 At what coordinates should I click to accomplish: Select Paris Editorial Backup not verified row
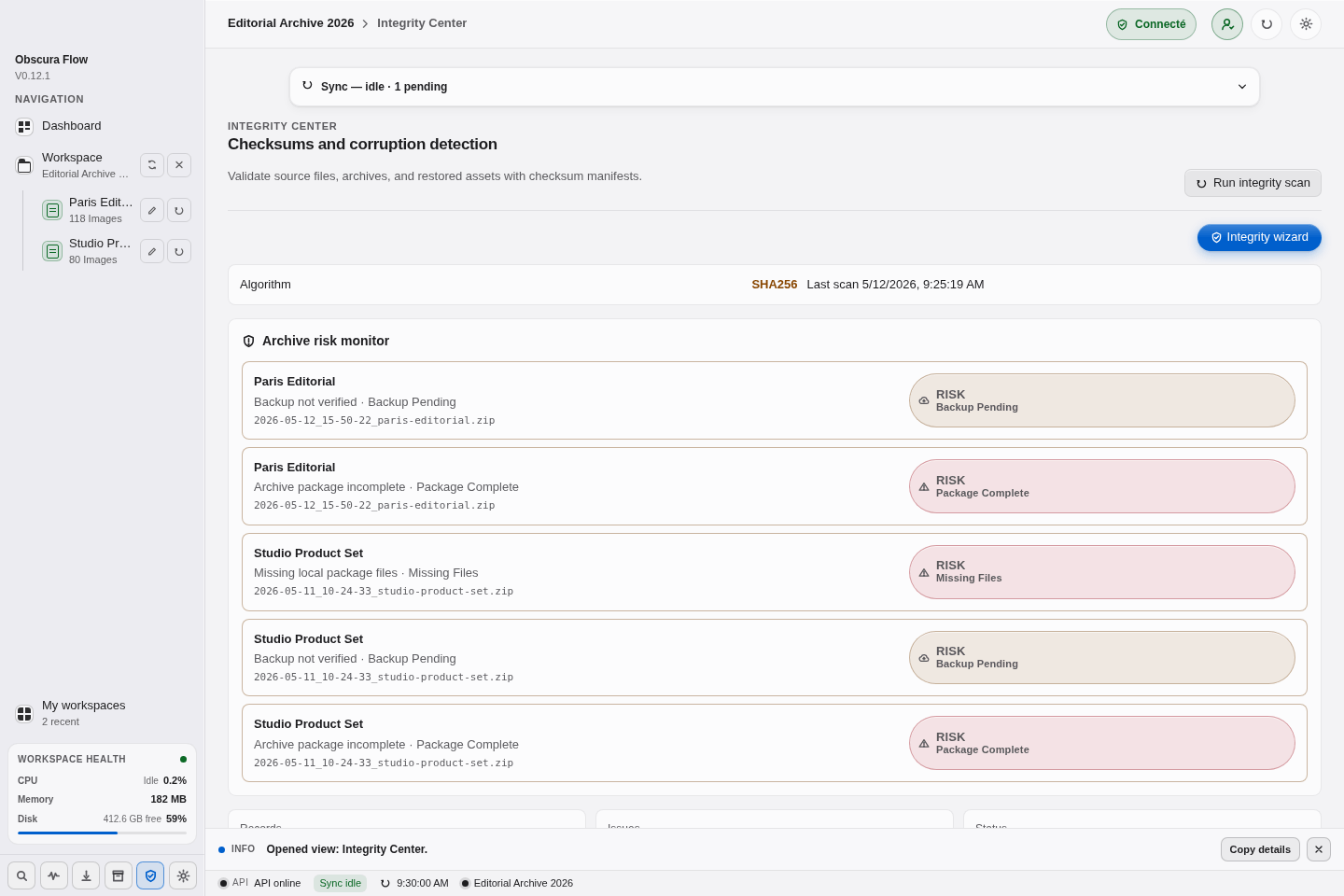pos(775,400)
